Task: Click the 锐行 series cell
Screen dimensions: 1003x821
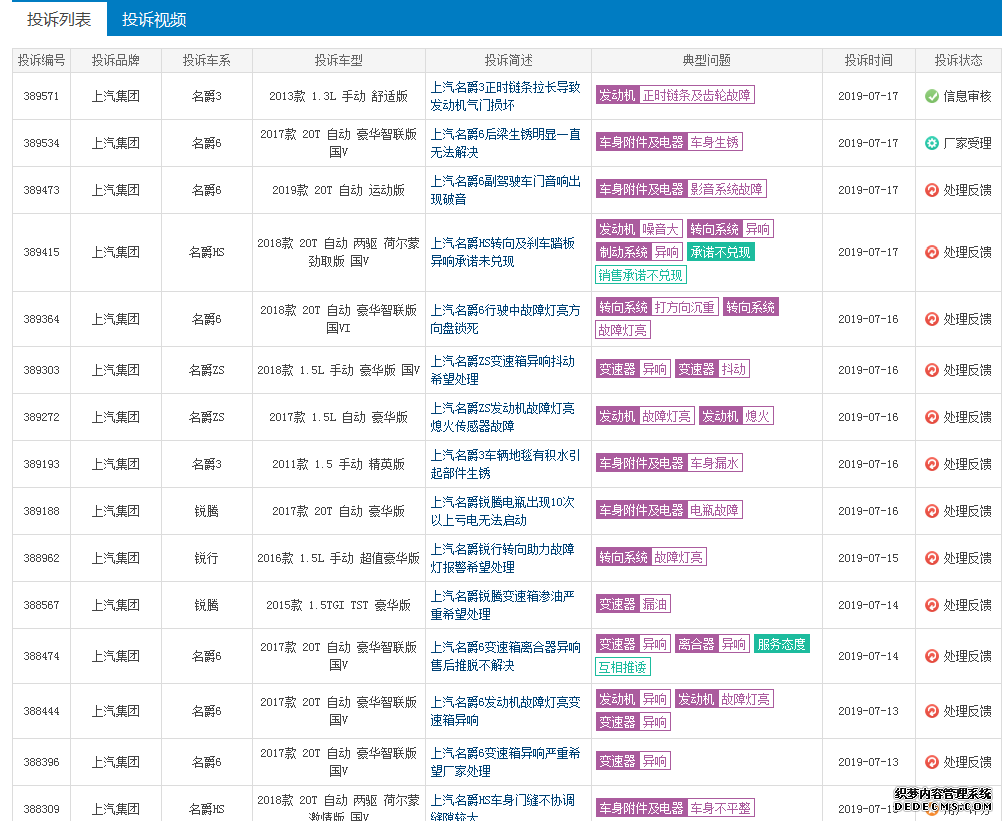Action: pos(207,558)
